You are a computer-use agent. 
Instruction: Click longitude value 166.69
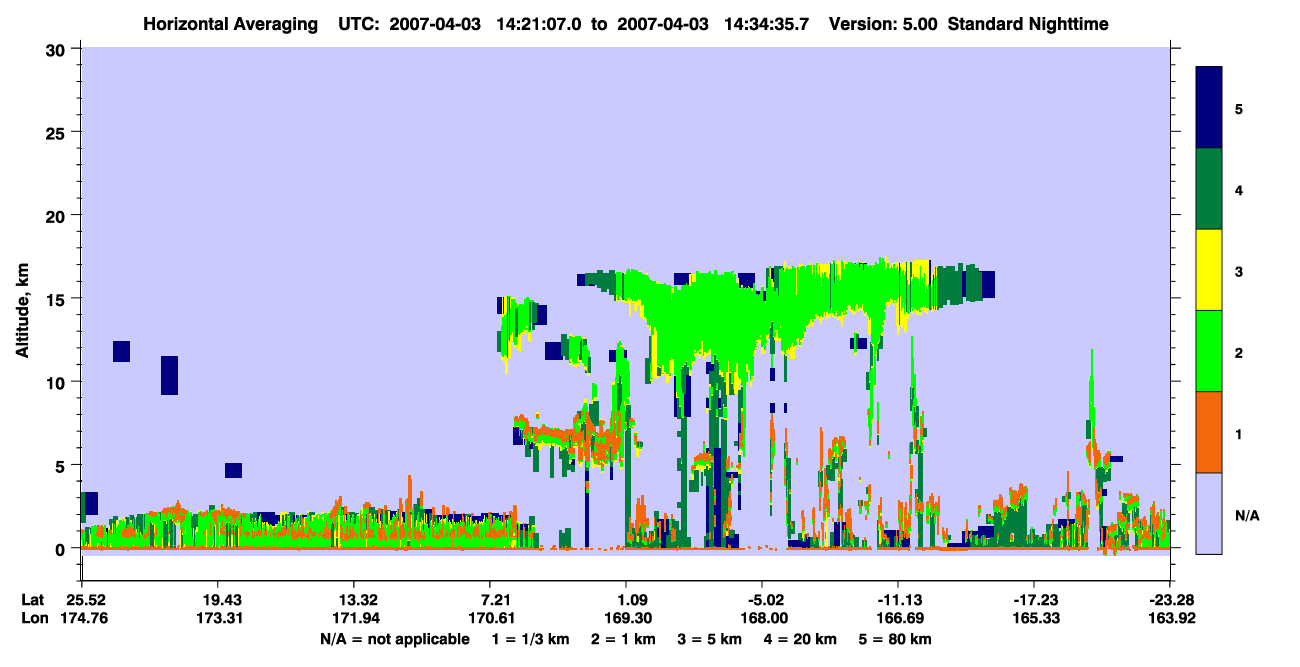pyautogui.click(x=898, y=618)
